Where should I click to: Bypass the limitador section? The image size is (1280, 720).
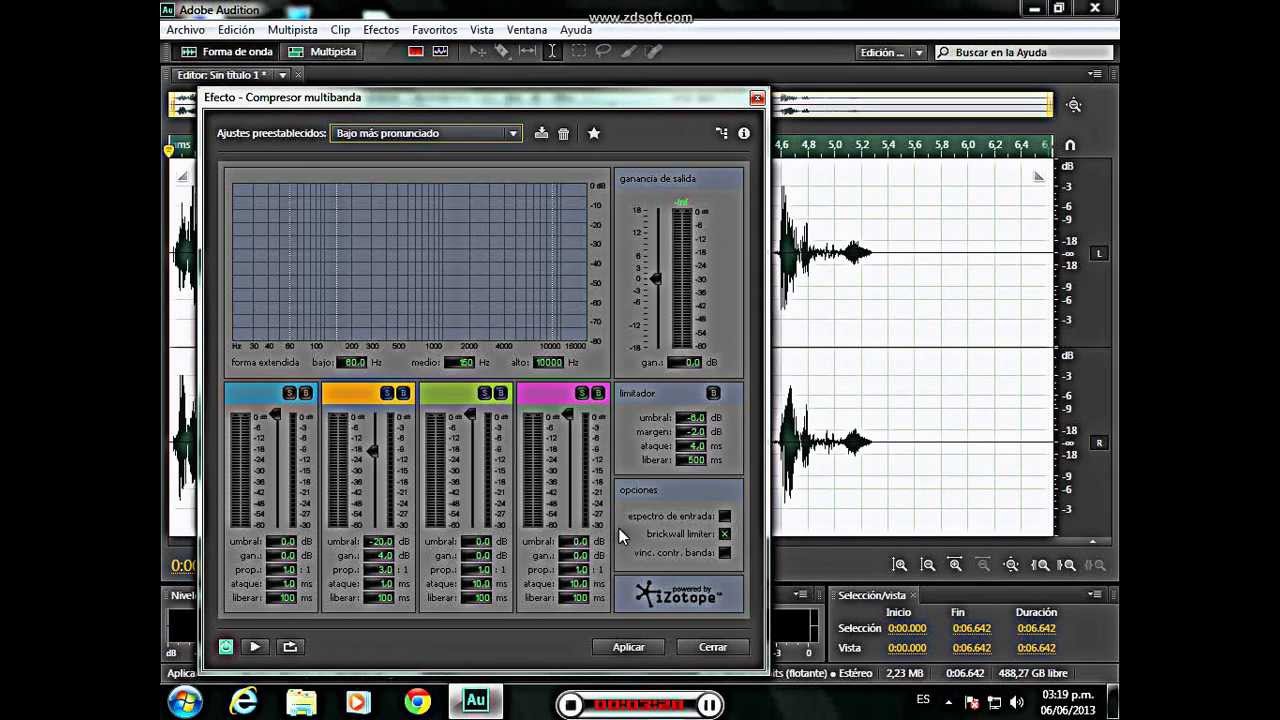(713, 393)
